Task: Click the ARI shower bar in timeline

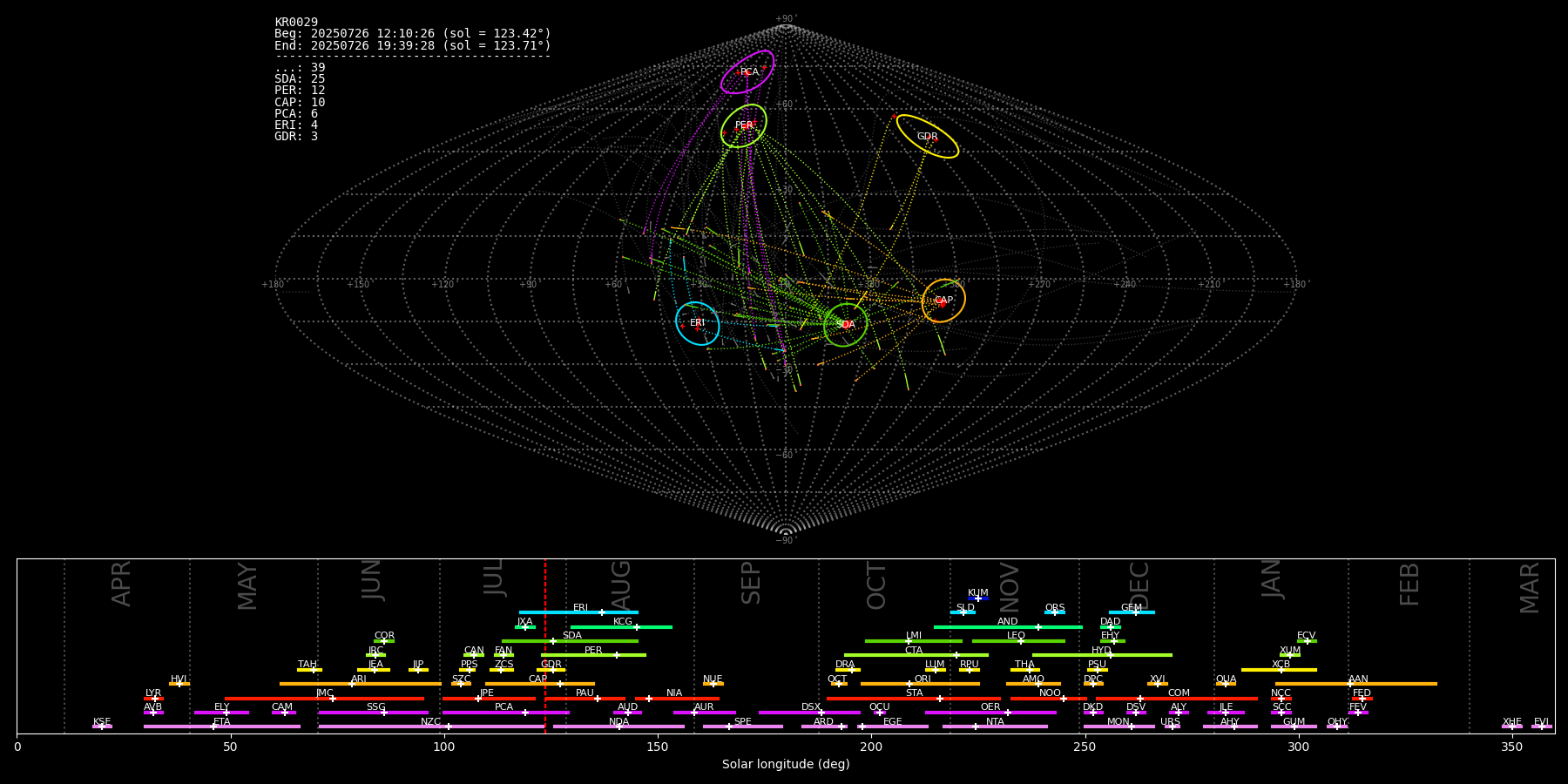Action: click(360, 684)
